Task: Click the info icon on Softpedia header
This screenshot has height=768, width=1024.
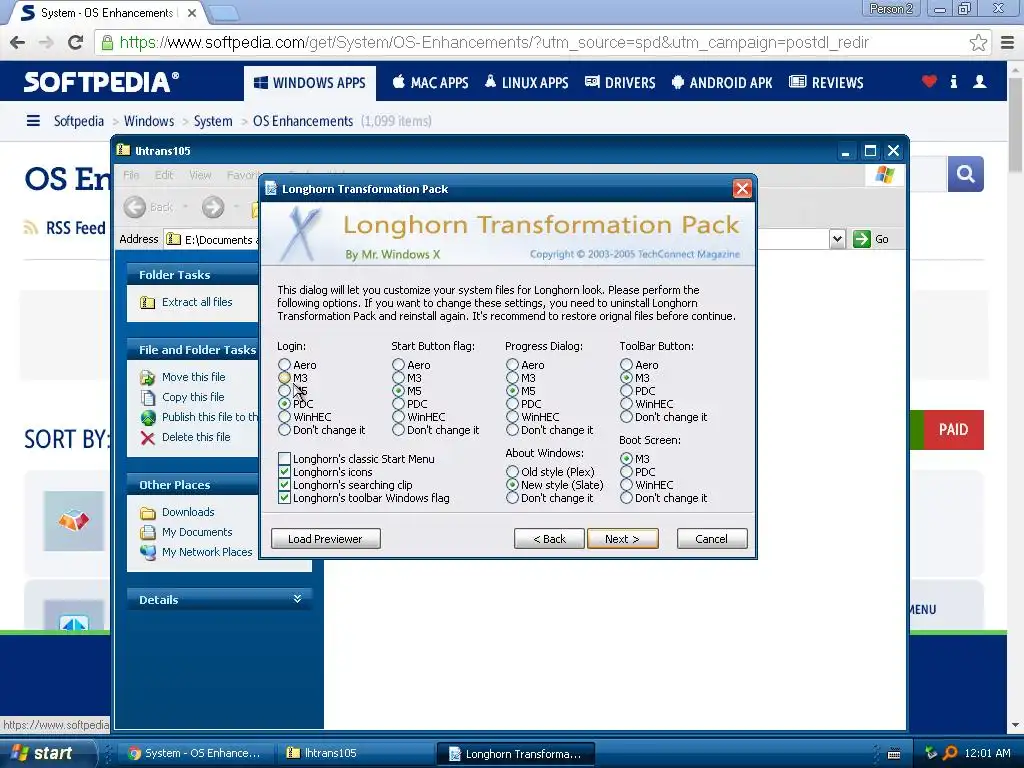Action: (953, 82)
